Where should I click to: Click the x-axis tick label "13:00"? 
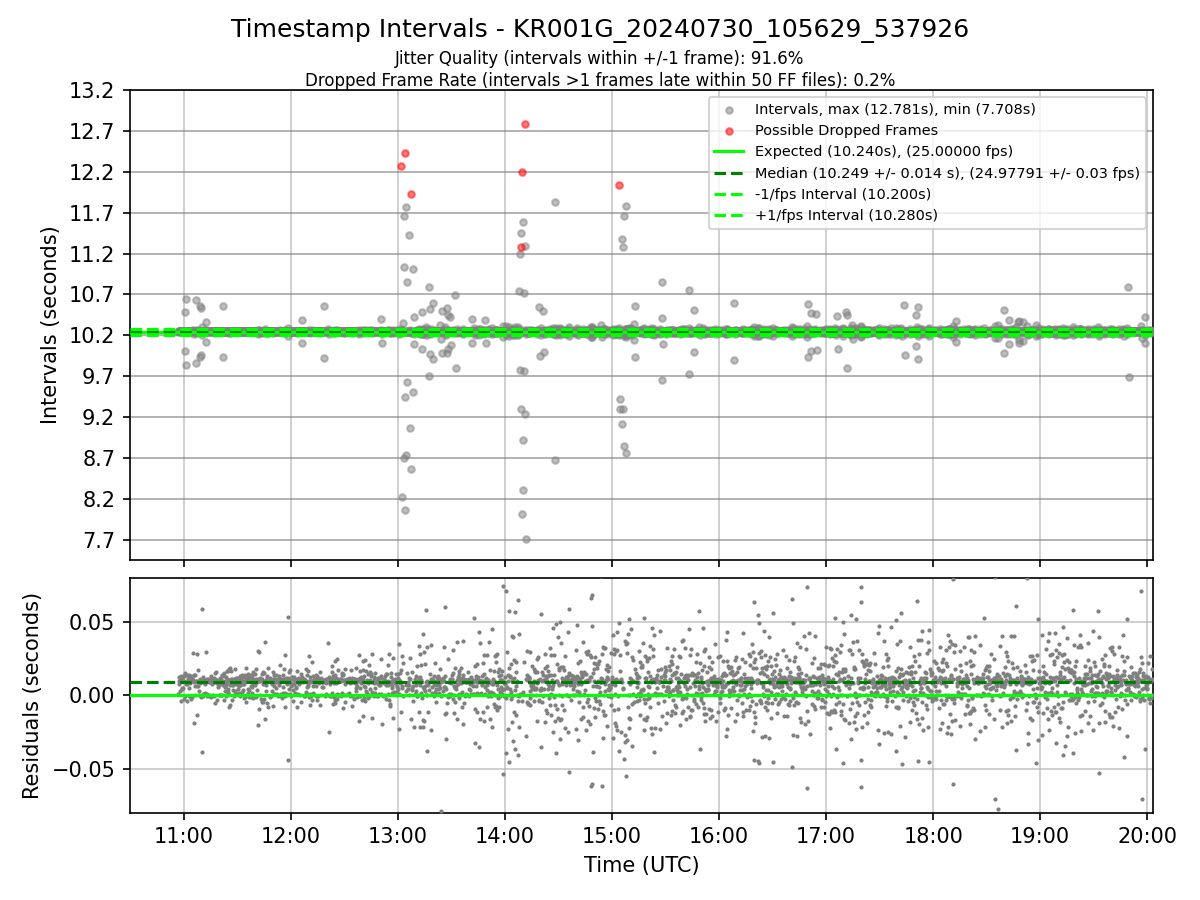(398, 836)
